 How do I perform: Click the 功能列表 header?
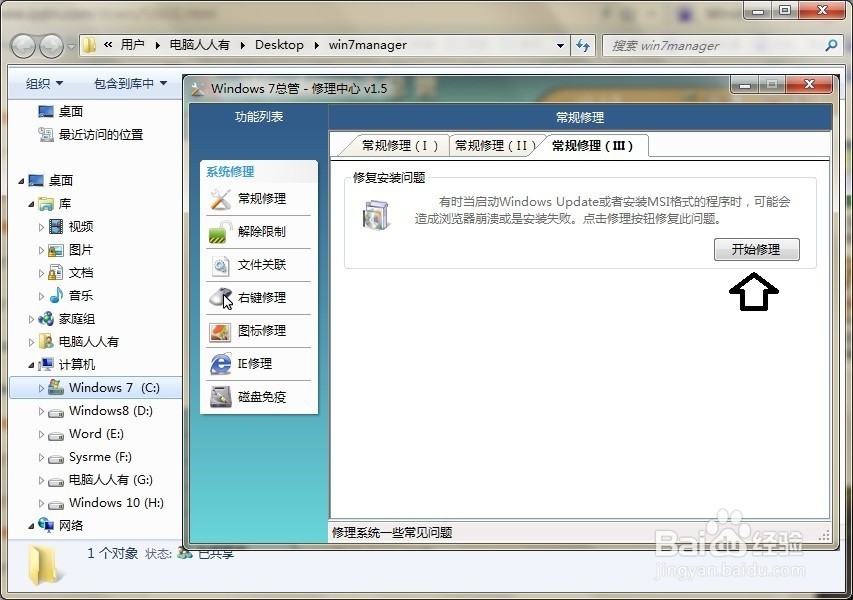click(259, 116)
